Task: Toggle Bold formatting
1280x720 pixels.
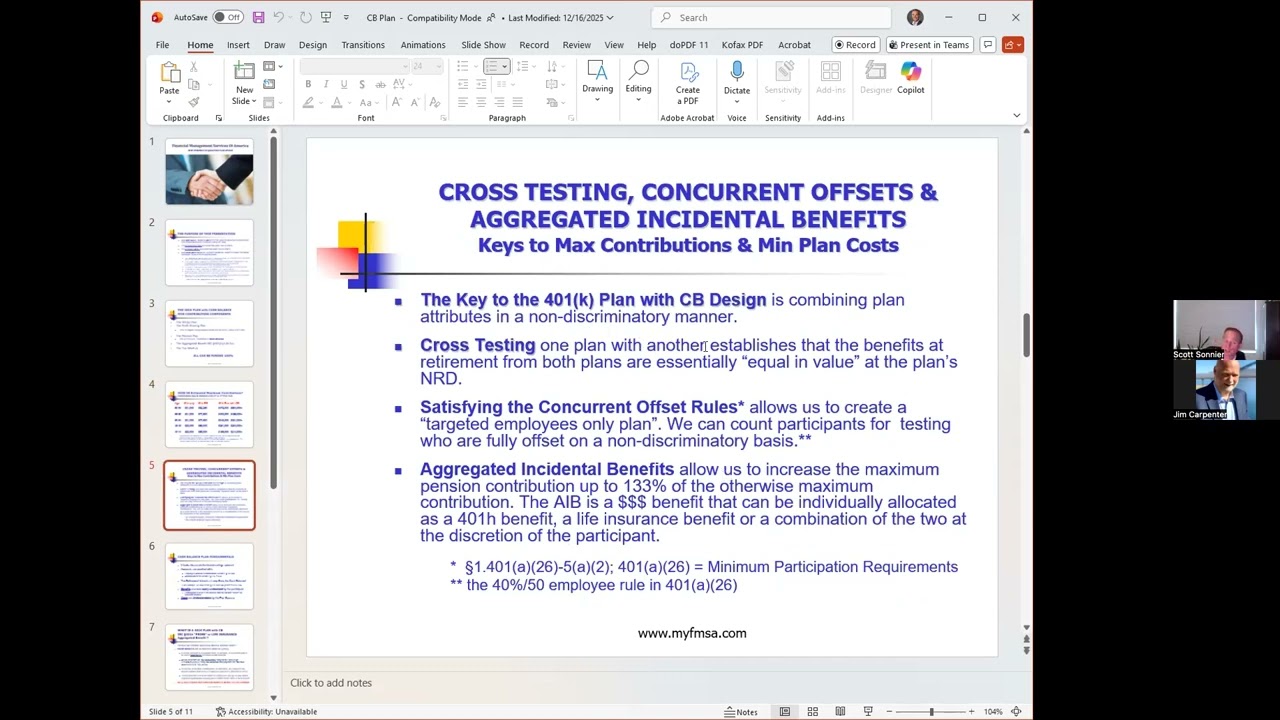Action: (308, 85)
